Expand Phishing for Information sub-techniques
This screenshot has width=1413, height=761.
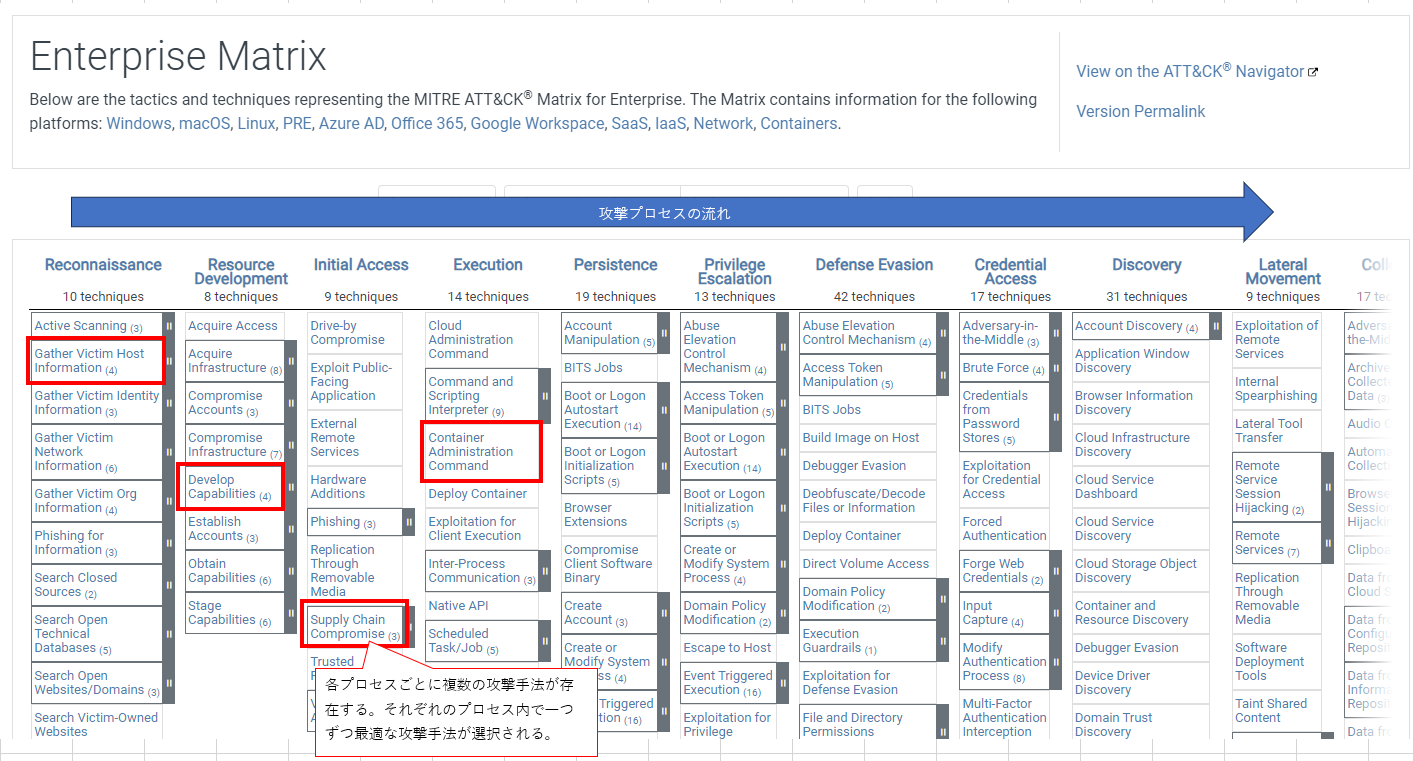pyautogui.click(x=169, y=543)
